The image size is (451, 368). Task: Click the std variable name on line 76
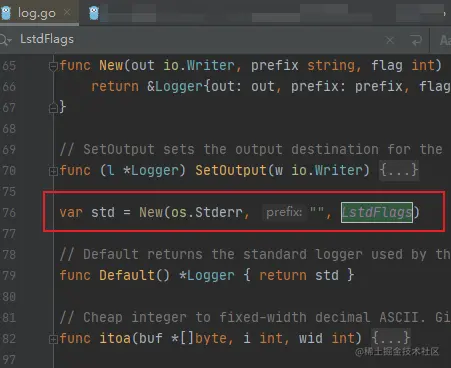point(103,212)
